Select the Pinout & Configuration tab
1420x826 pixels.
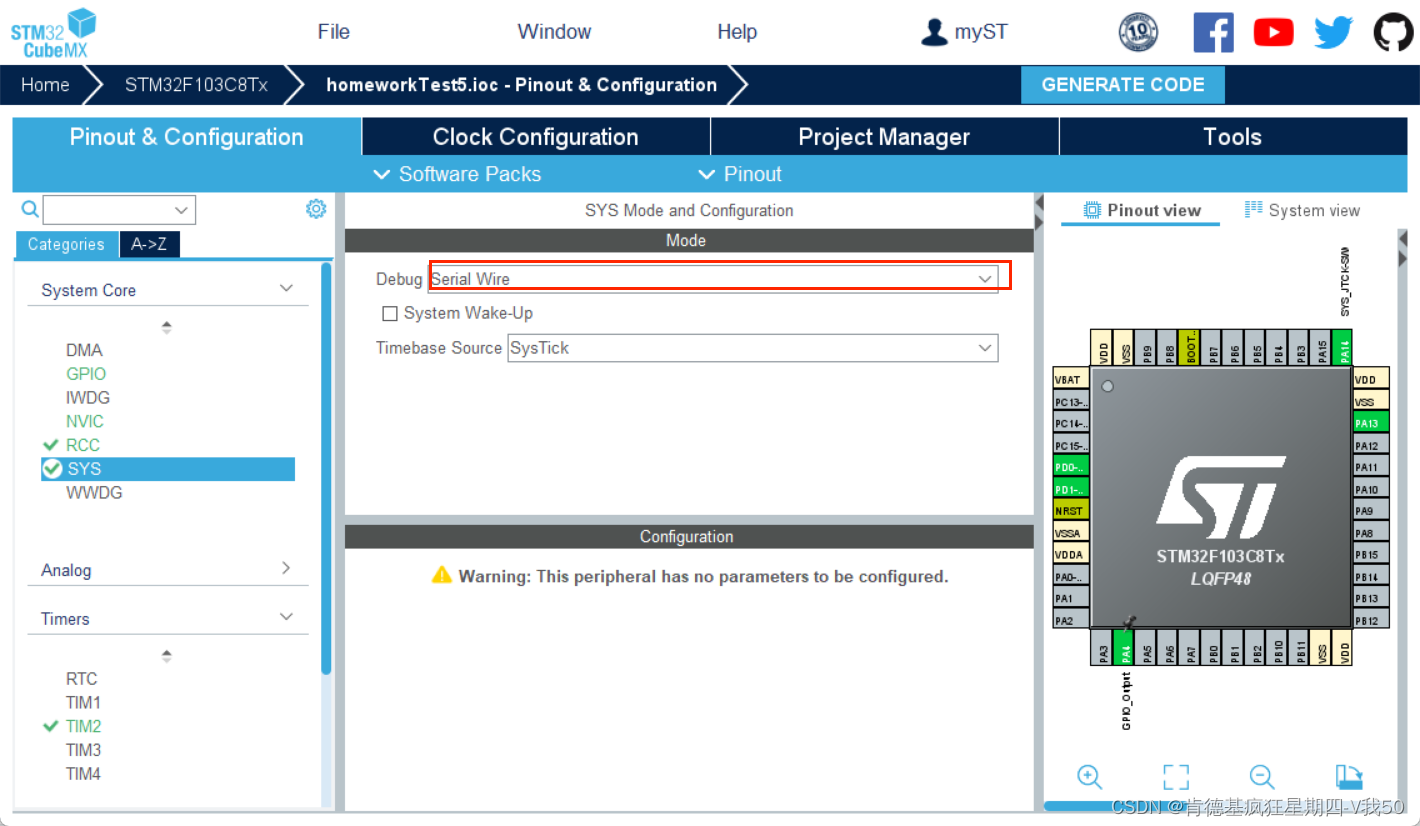pyautogui.click(x=186, y=137)
